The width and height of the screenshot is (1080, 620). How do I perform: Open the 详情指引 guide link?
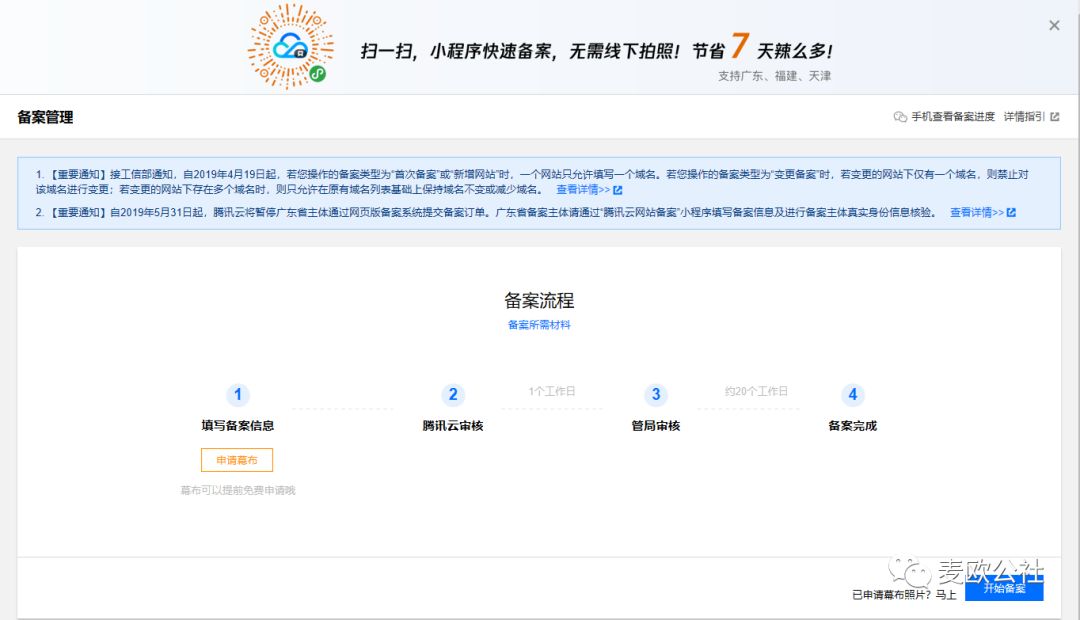1024,117
